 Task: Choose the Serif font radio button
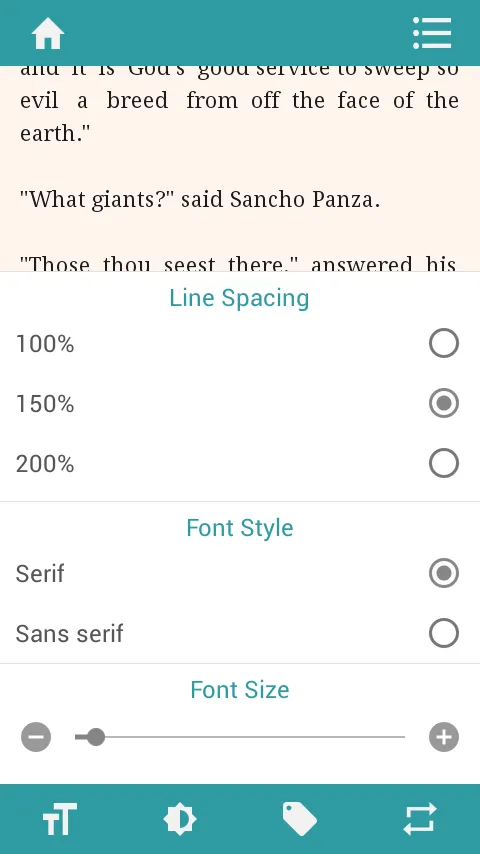click(443, 573)
